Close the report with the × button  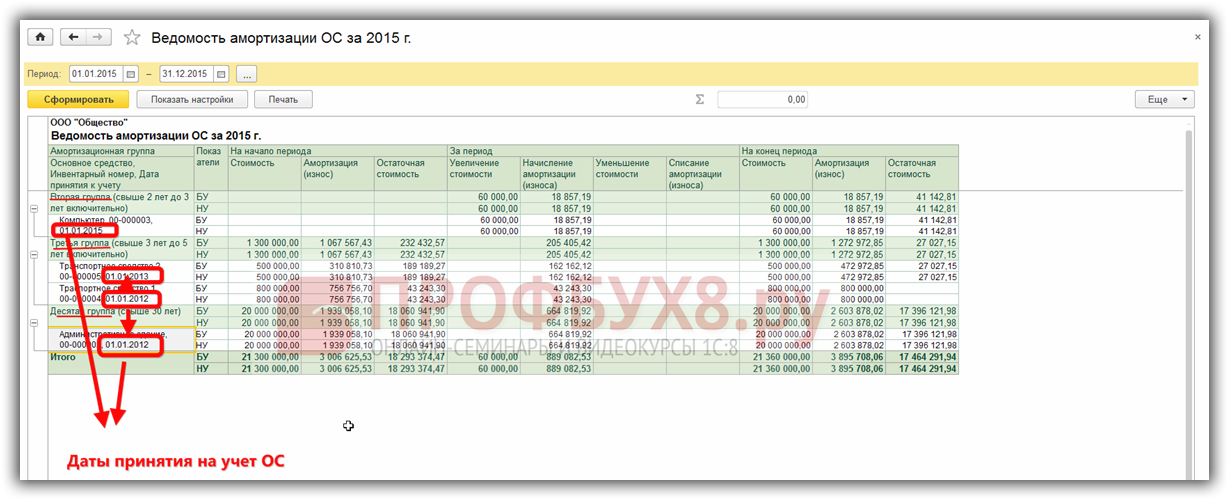point(1198,37)
